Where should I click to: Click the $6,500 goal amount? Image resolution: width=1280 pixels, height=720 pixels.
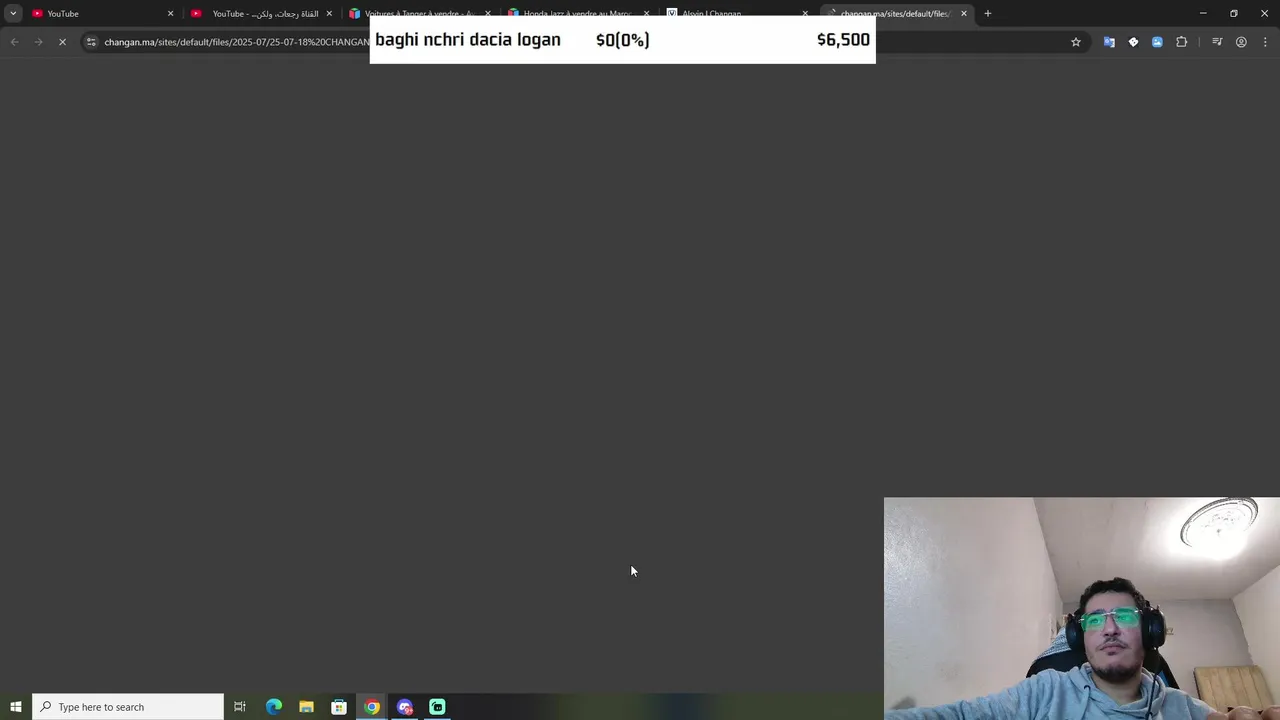click(x=843, y=40)
